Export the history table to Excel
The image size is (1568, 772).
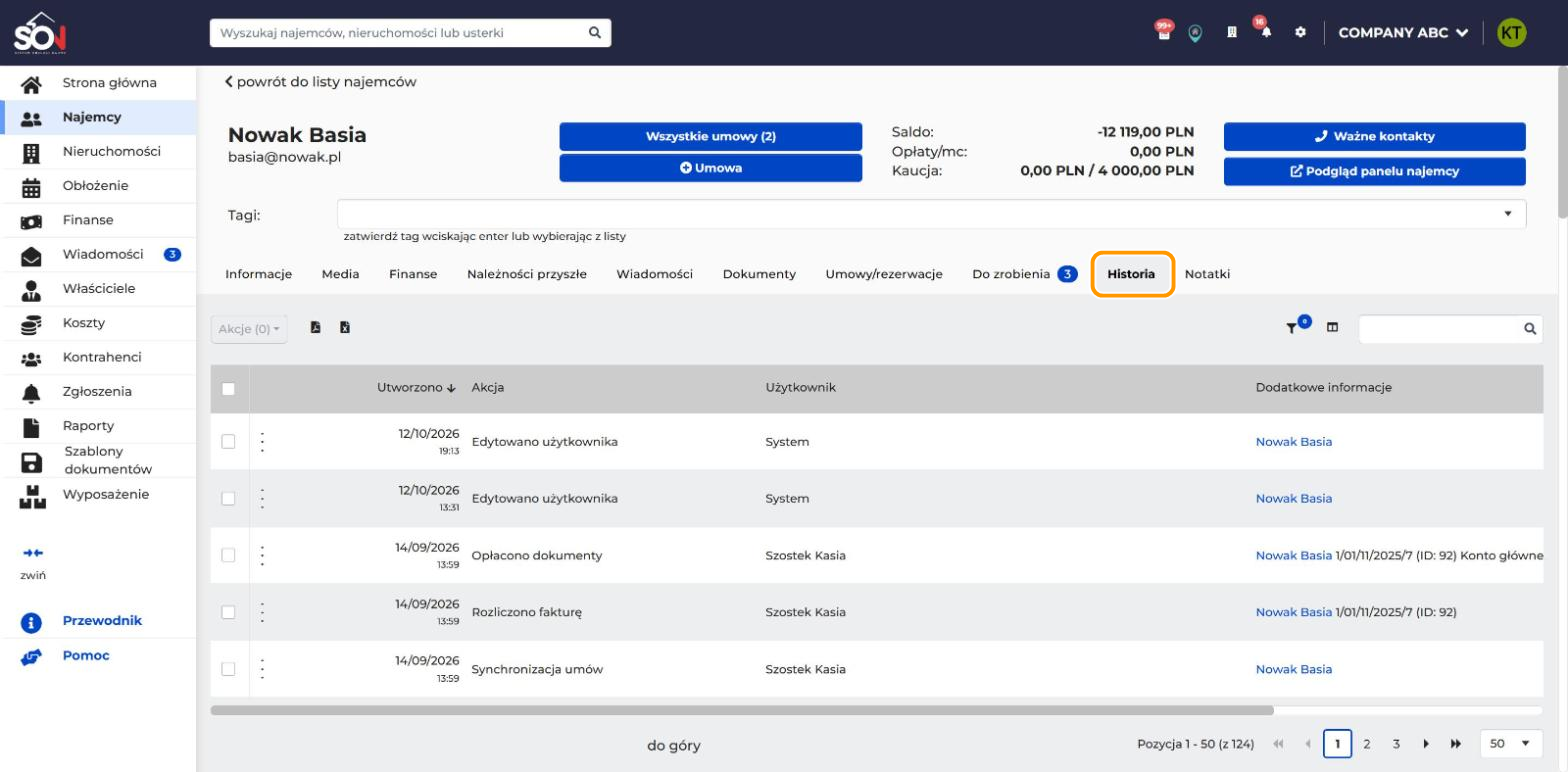tap(345, 327)
